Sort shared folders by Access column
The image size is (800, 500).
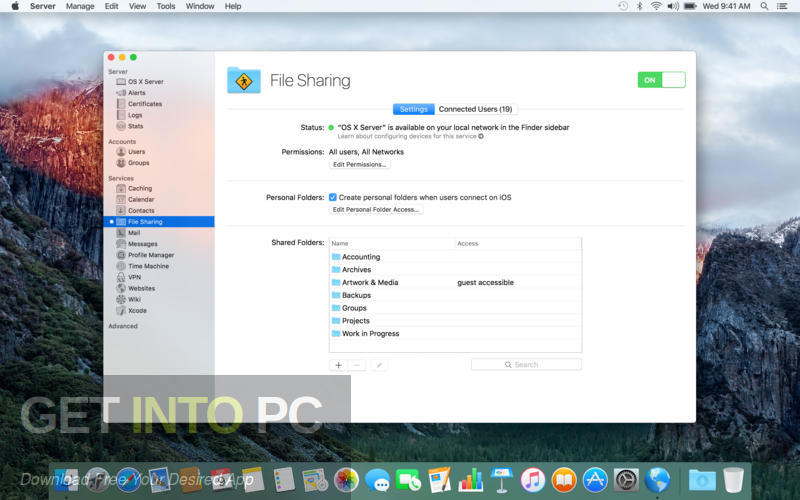518,243
